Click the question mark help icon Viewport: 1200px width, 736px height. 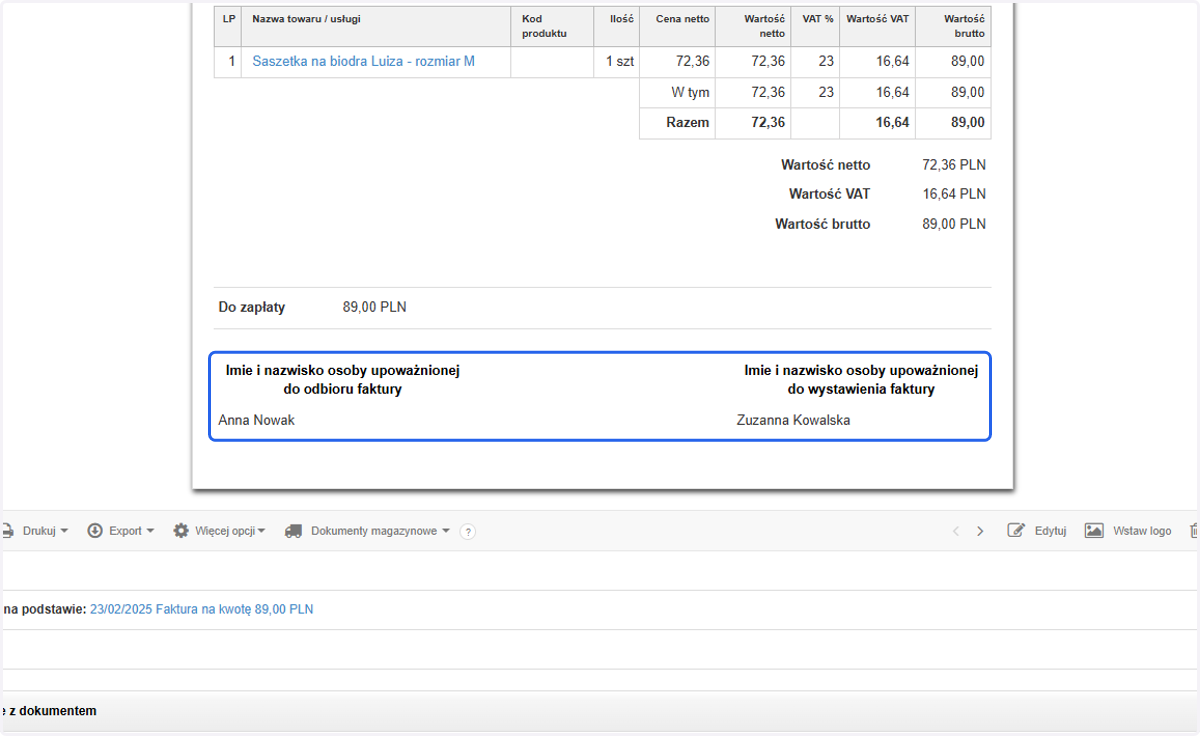467,532
